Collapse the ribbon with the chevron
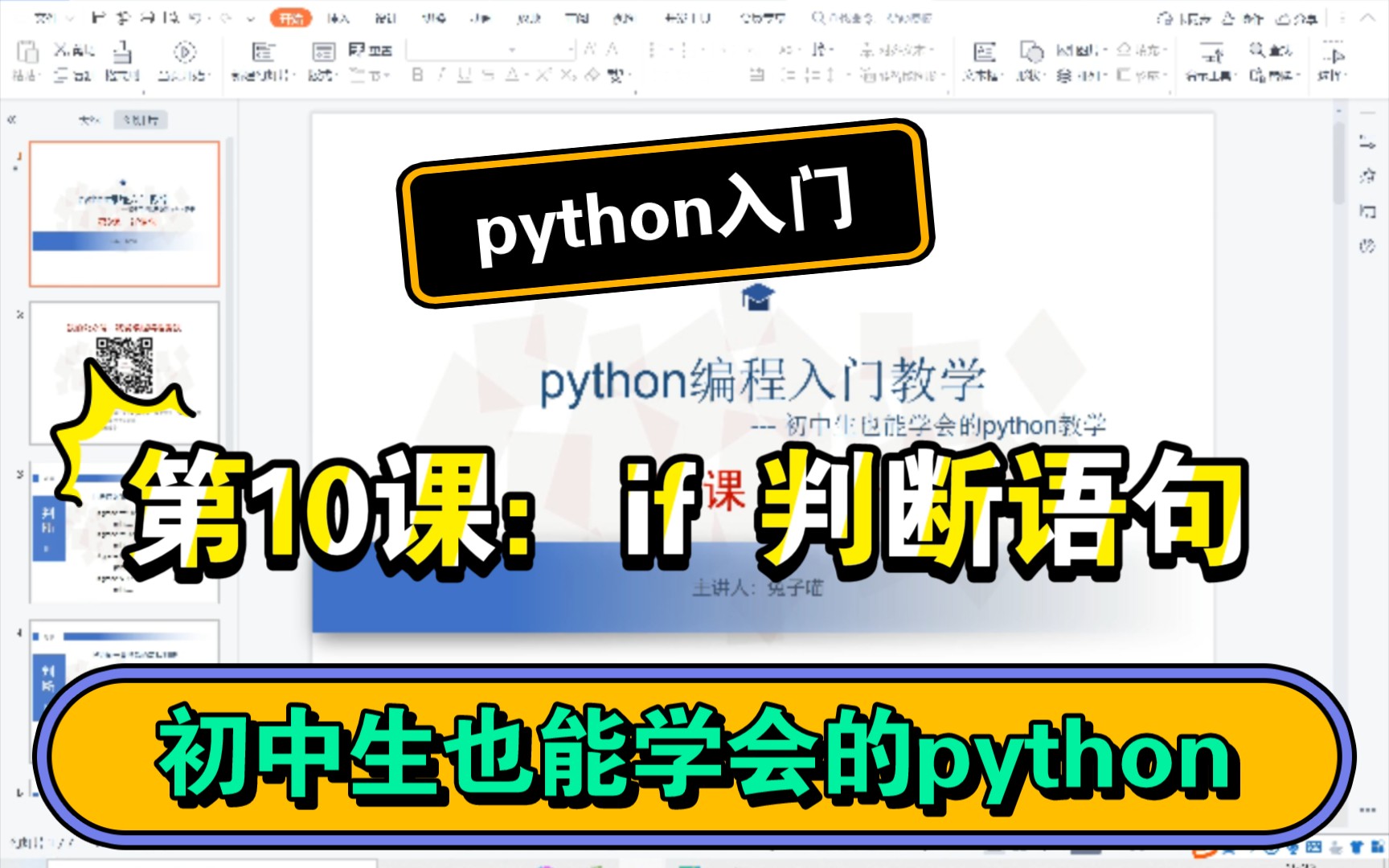 click(1367, 18)
